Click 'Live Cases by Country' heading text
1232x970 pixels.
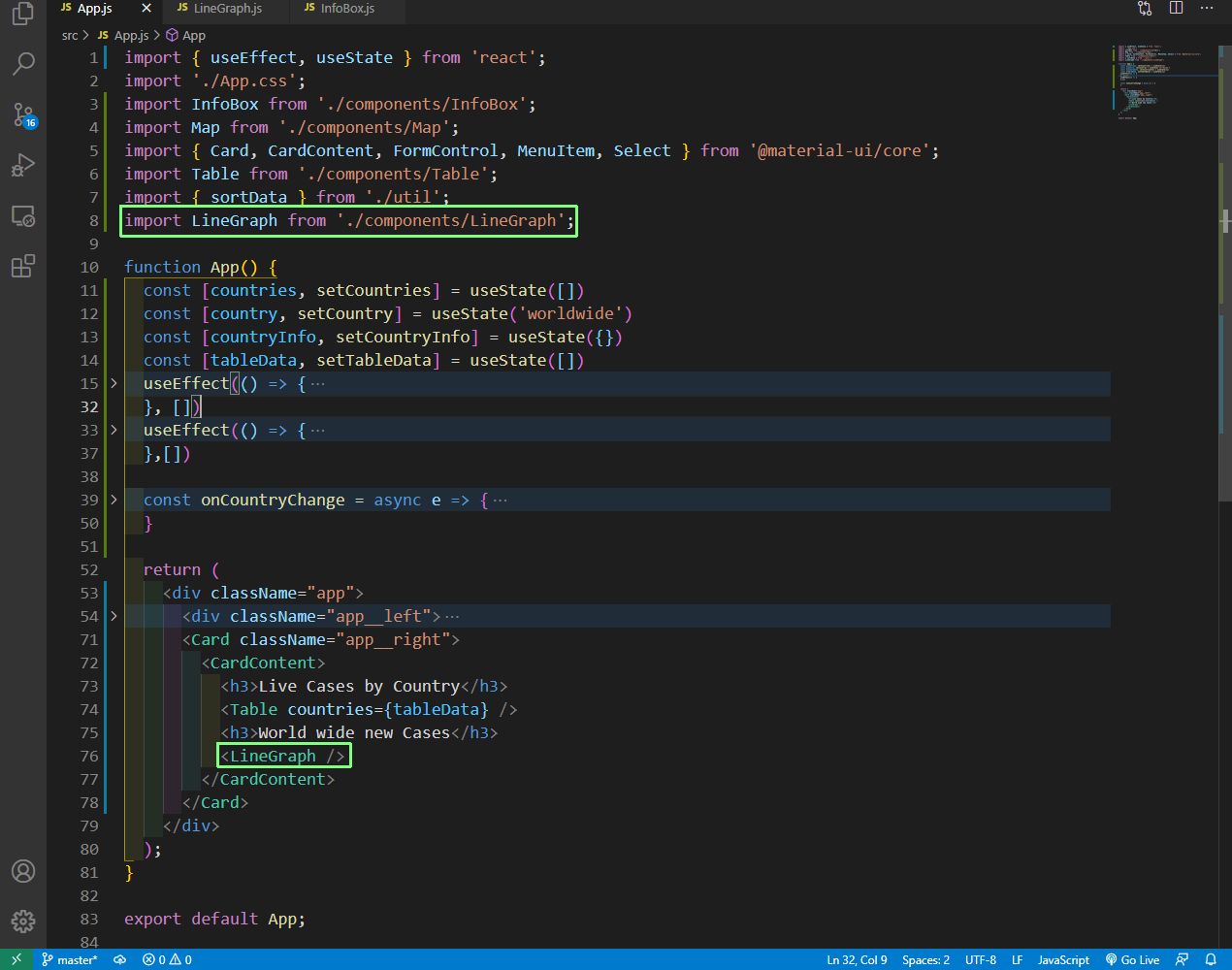click(359, 686)
